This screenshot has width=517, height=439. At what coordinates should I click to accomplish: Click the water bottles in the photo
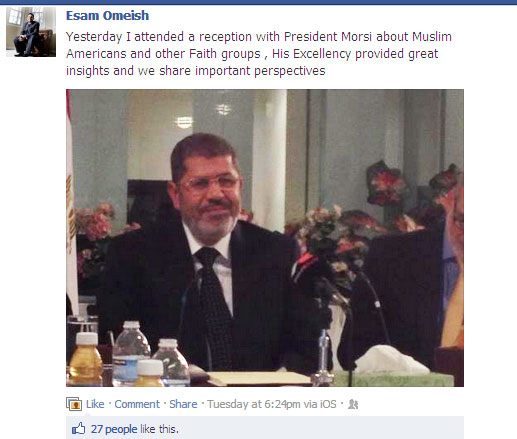tap(151, 354)
